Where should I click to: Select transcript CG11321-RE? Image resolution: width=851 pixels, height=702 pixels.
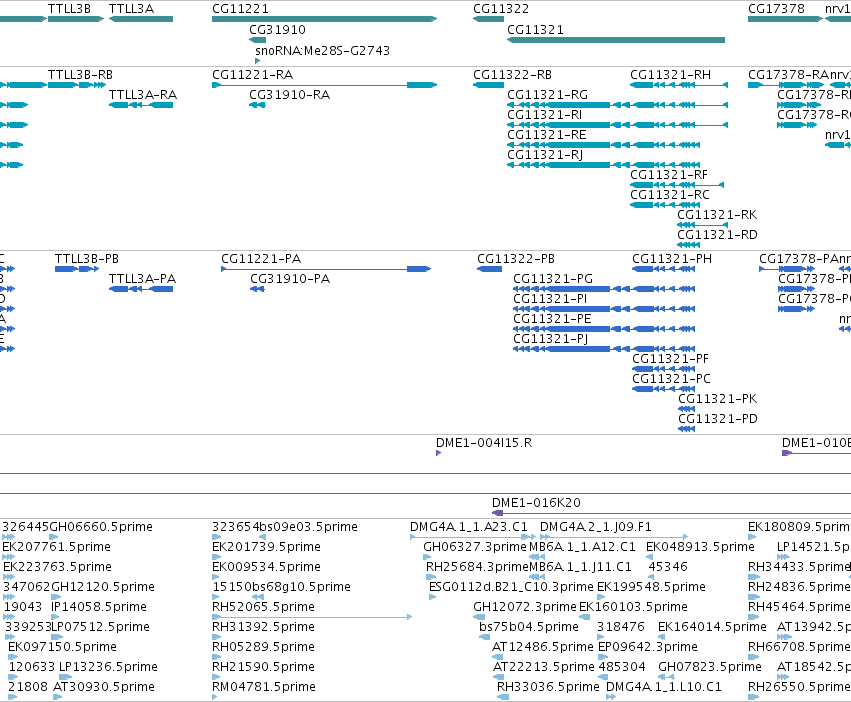(547, 135)
